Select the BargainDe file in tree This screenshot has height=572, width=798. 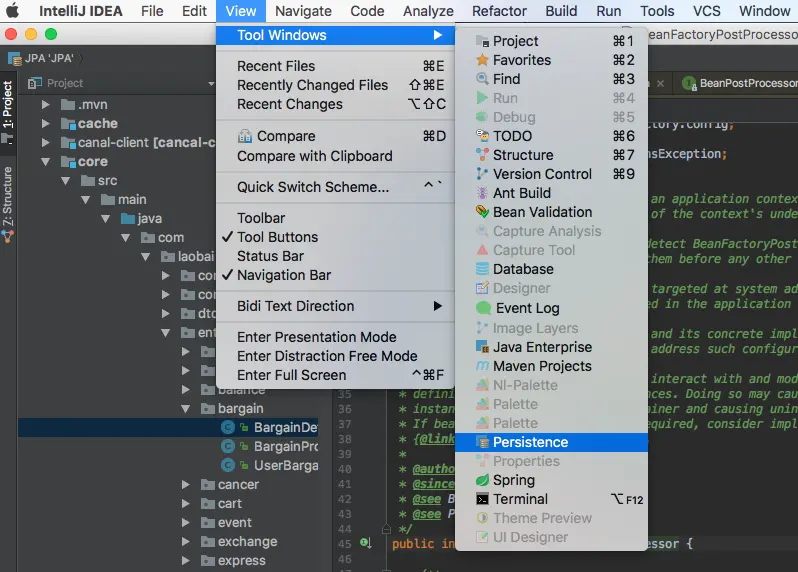168,427
